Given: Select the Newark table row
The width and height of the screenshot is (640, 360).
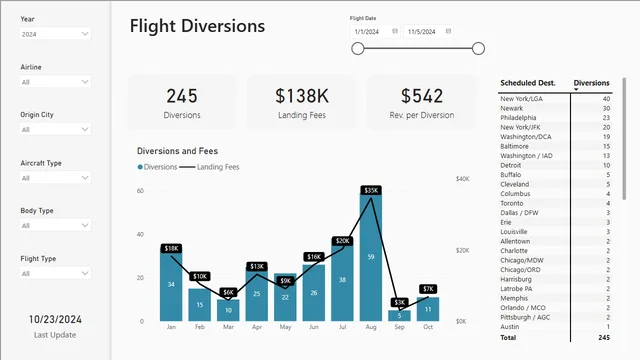Looking at the screenshot, I should pyautogui.click(x=555, y=108).
